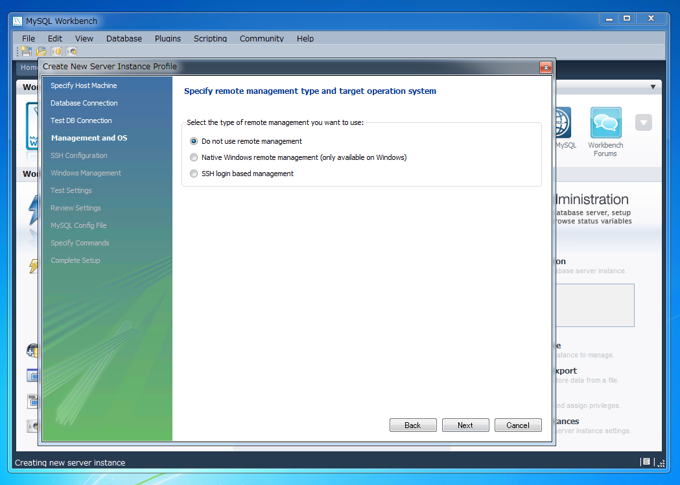Click the open folder toolbar icon
Image resolution: width=680 pixels, height=485 pixels.
pos(42,52)
